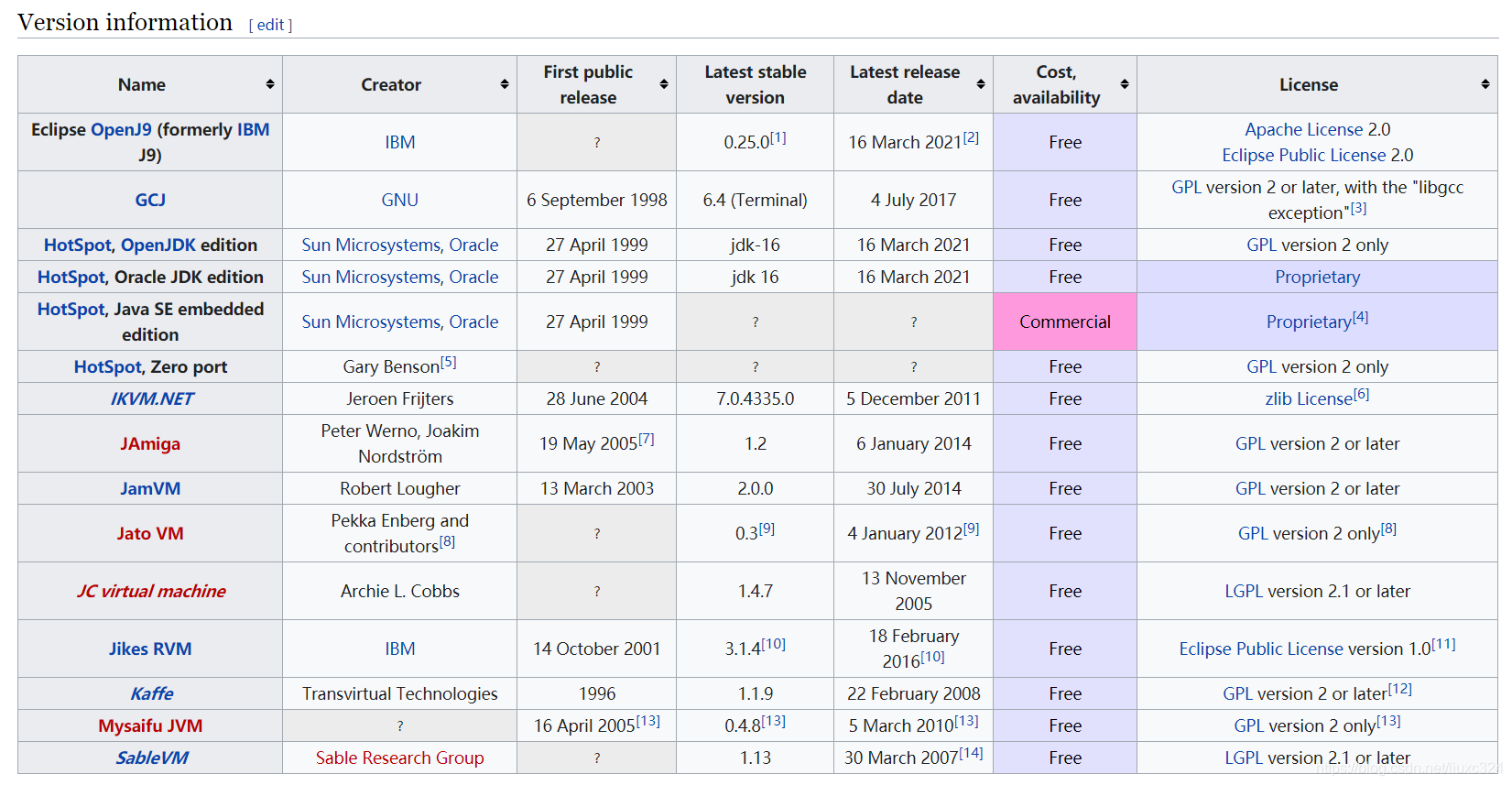Open citation [5] after Gary Benson
The image size is (1512, 785).
point(448,362)
